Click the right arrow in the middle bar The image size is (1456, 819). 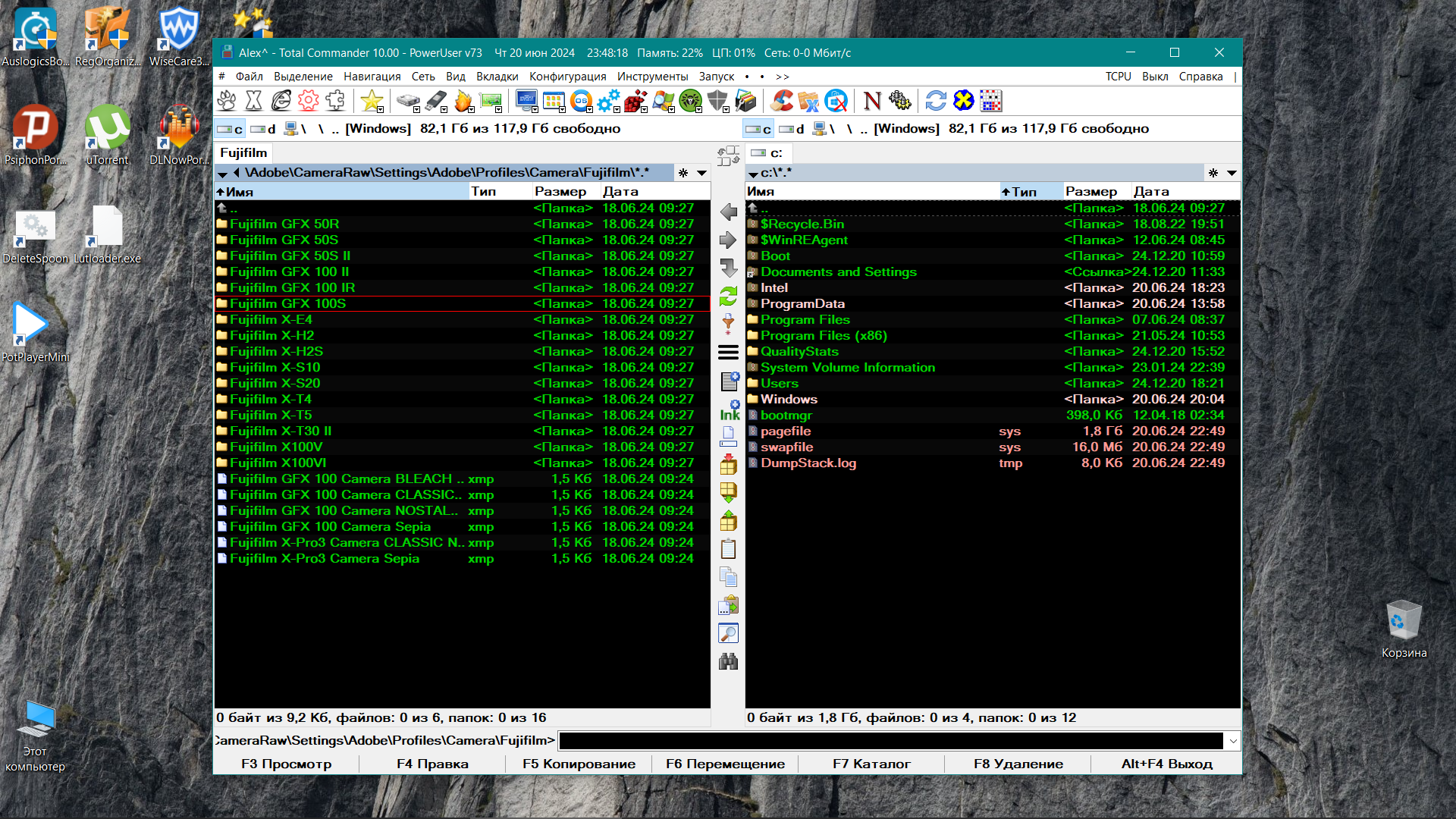pyautogui.click(x=728, y=240)
